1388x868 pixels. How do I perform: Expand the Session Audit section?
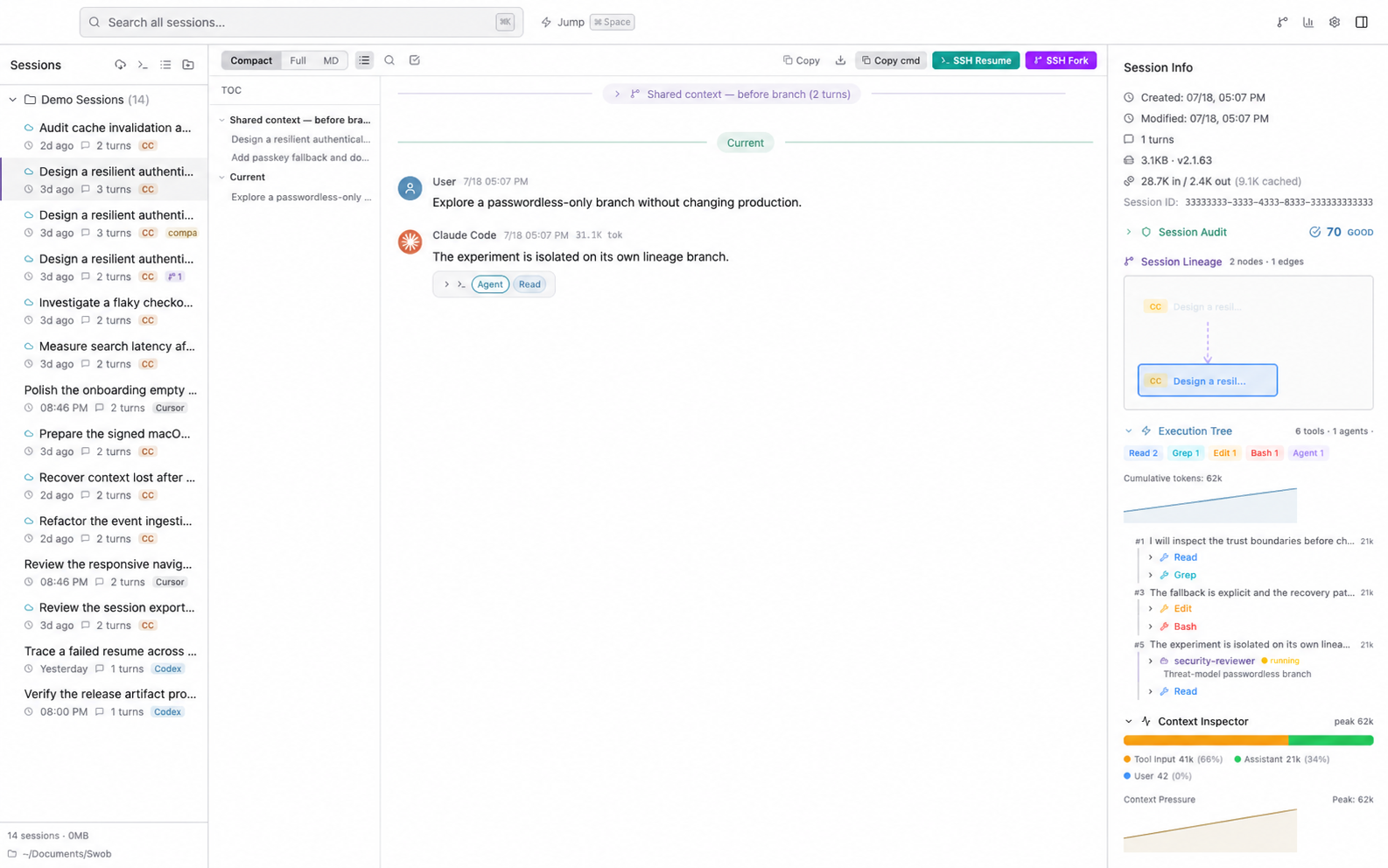[x=1129, y=232]
